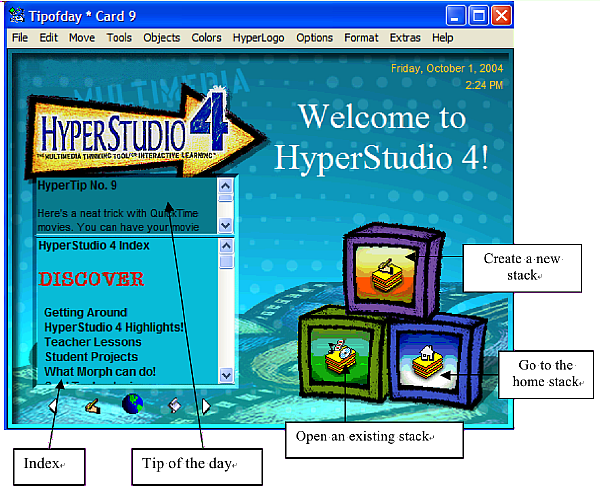Click the HyperStudio 4 Index heading
The width and height of the screenshot is (600, 486).
tap(94, 245)
